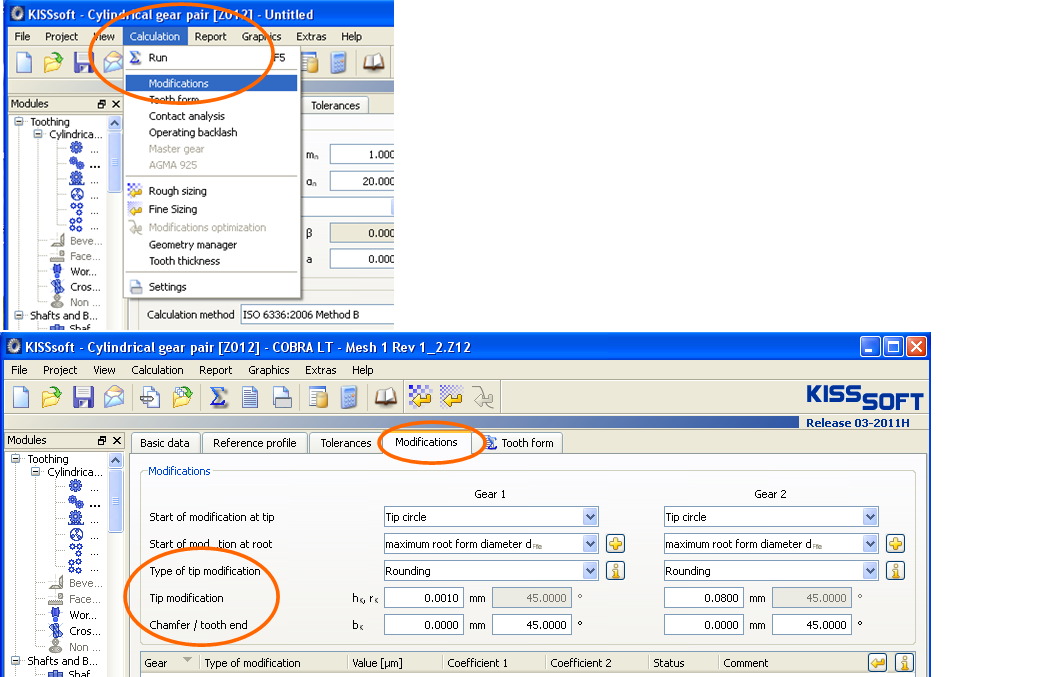The image size is (1041, 677).
Task: Click the New file icon in COBRA LT window
Action: pyautogui.click(x=21, y=397)
